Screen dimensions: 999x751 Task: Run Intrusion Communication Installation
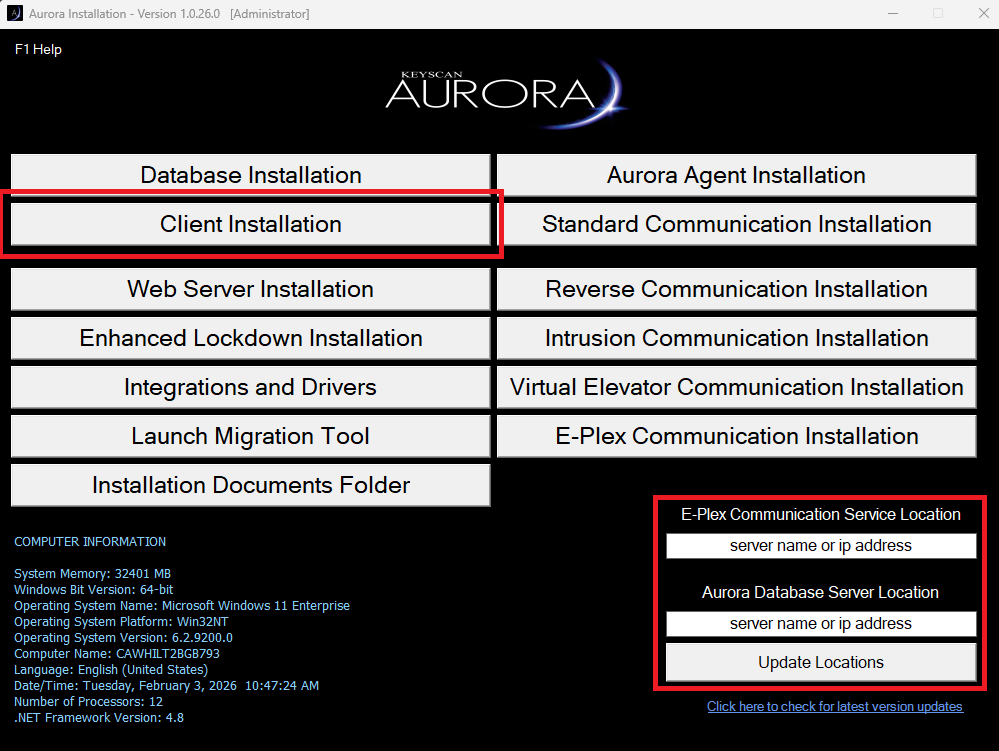click(736, 338)
